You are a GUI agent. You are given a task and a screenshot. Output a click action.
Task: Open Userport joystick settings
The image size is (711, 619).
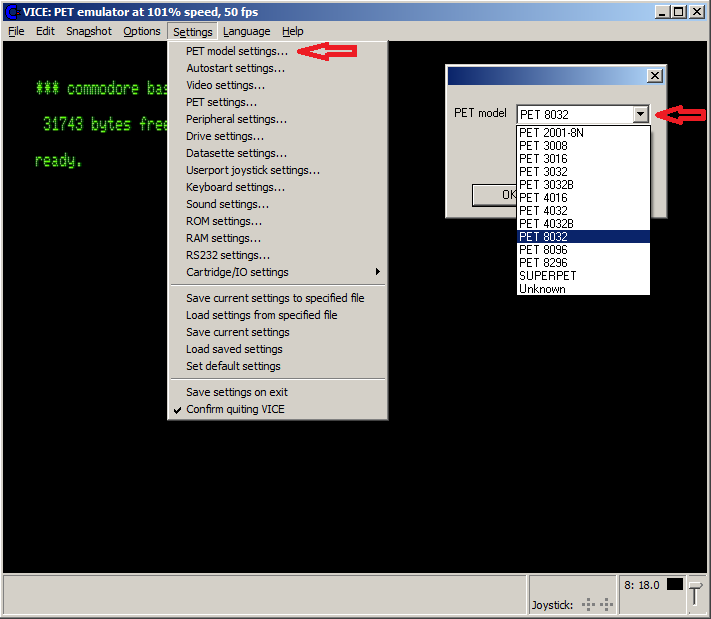coord(278,170)
